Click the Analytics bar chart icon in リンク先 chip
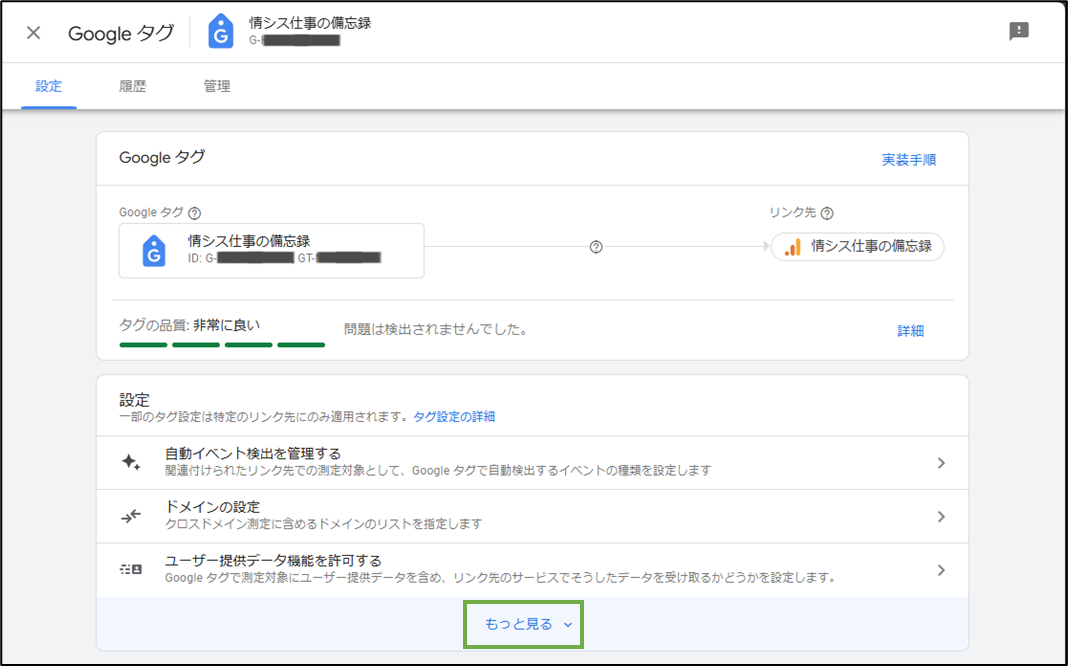This screenshot has width=1068, height=666. (792, 247)
